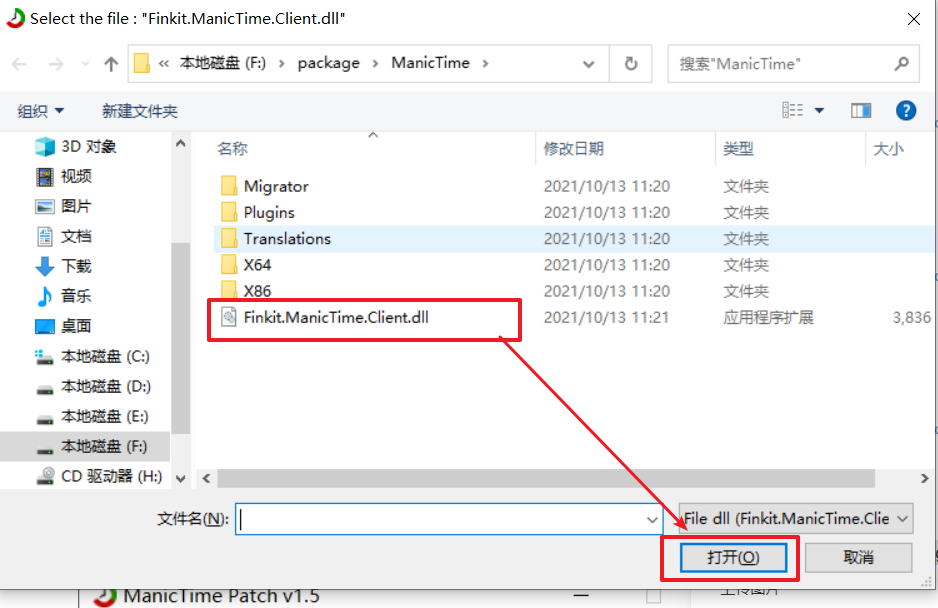Viewport: 938px width, 608px height.
Task: Select 文档 in navigation pane
Action: pyautogui.click(x=63, y=236)
